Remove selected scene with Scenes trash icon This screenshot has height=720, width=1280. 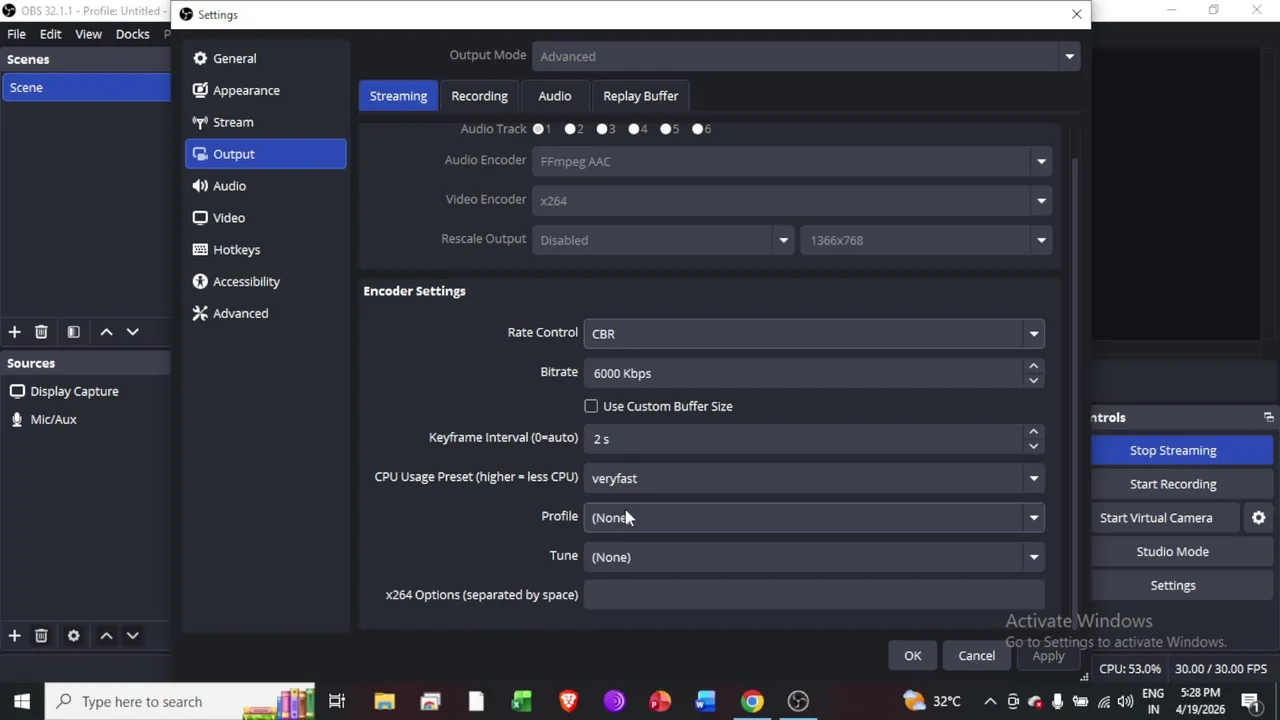(41, 332)
